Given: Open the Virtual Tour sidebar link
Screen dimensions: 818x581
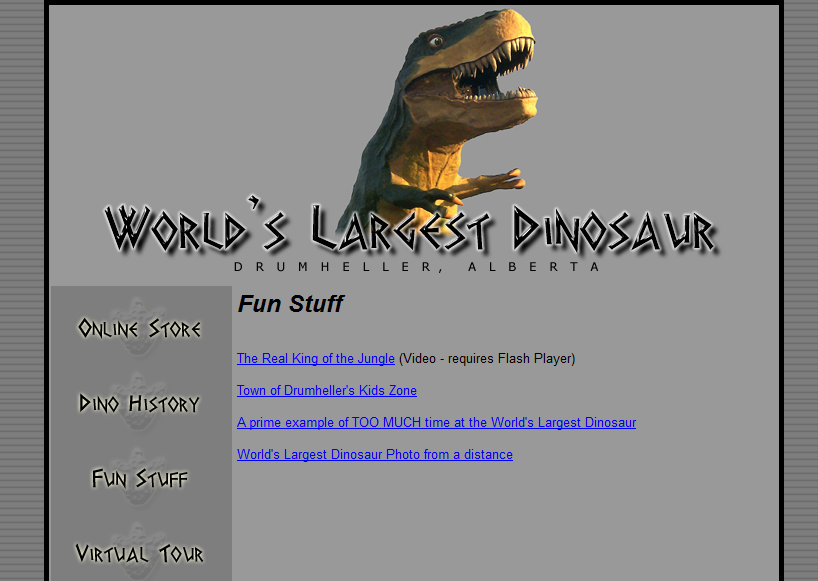Looking at the screenshot, I should coord(139,553).
